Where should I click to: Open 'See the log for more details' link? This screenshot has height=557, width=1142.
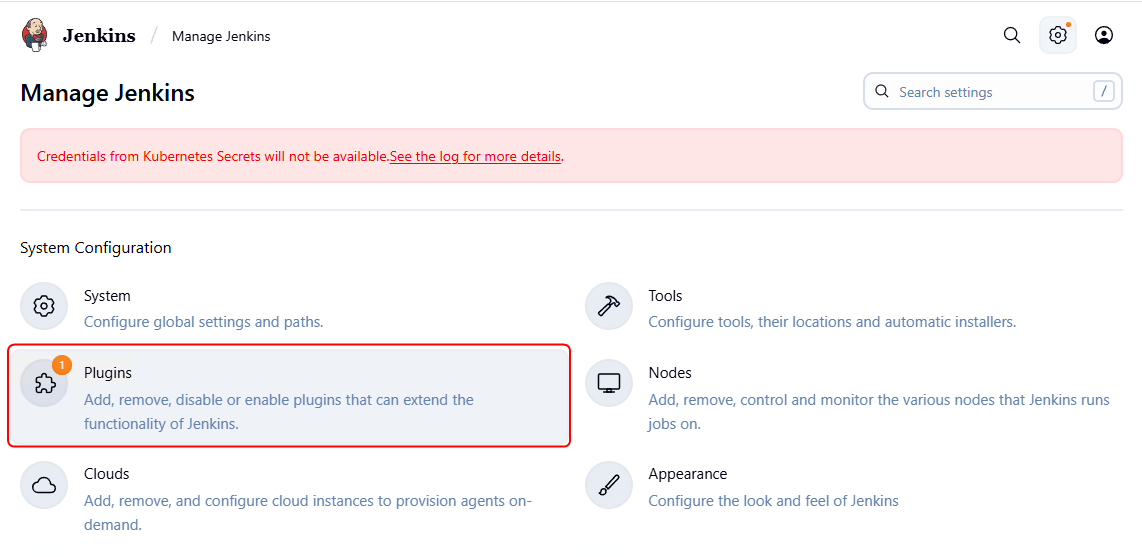(x=475, y=156)
